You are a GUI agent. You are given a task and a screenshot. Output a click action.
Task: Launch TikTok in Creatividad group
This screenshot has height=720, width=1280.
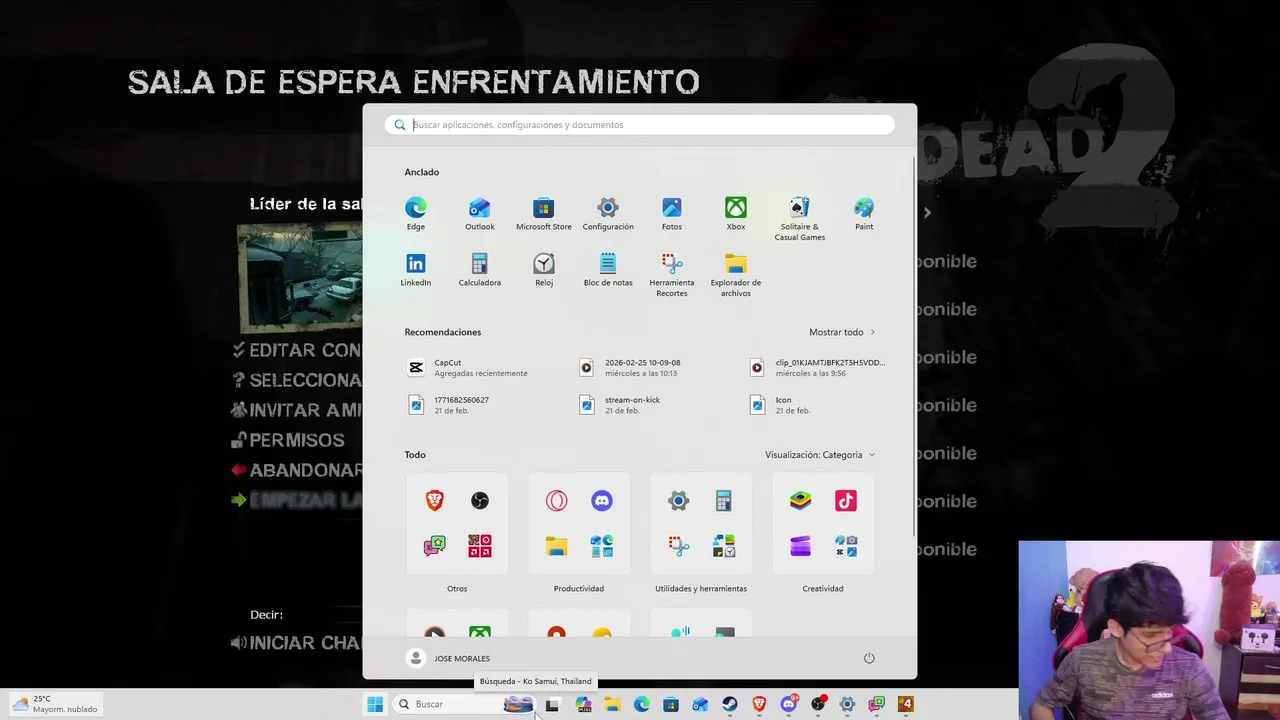pos(846,501)
